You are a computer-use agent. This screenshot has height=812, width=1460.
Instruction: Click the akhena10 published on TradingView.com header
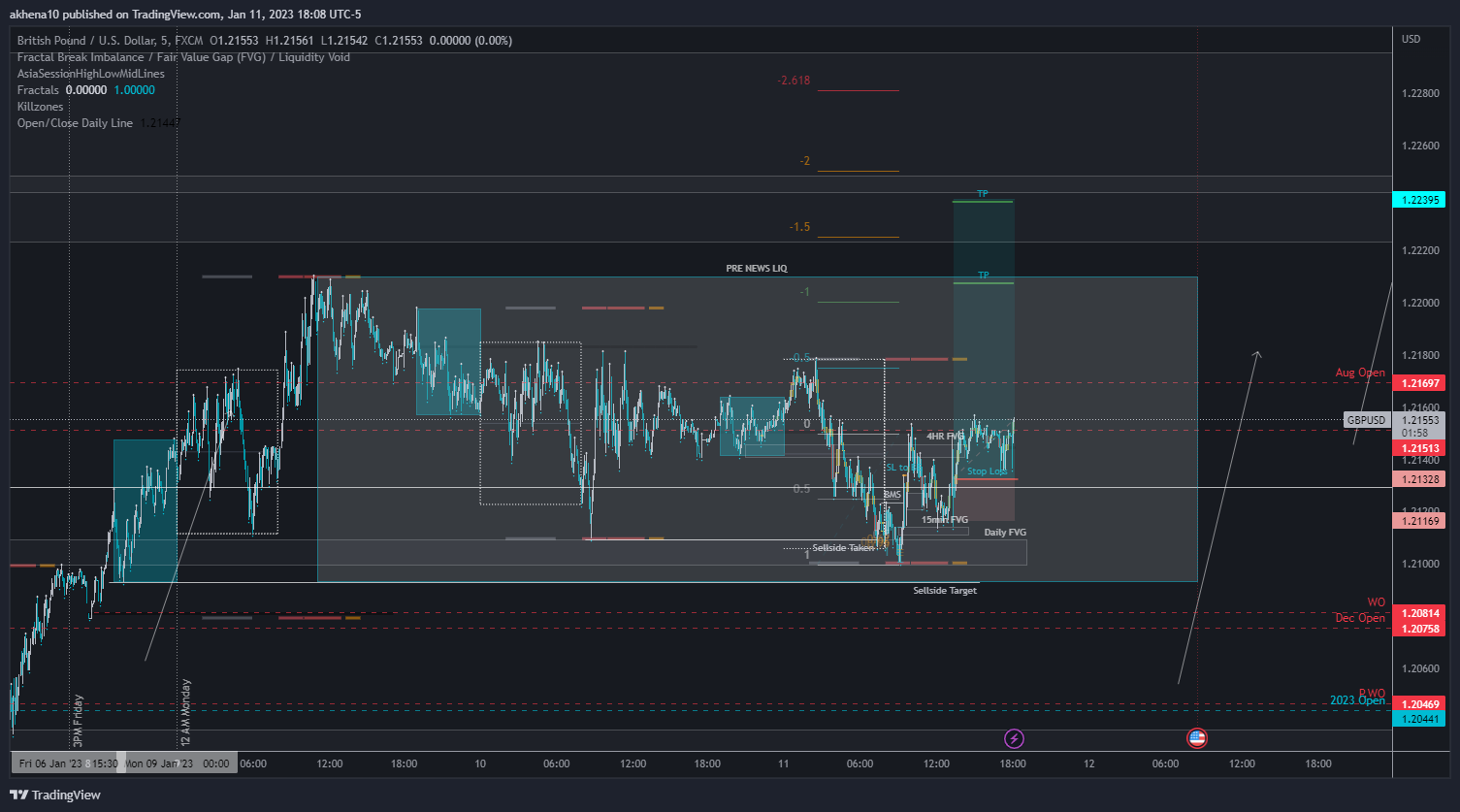[x=184, y=15]
